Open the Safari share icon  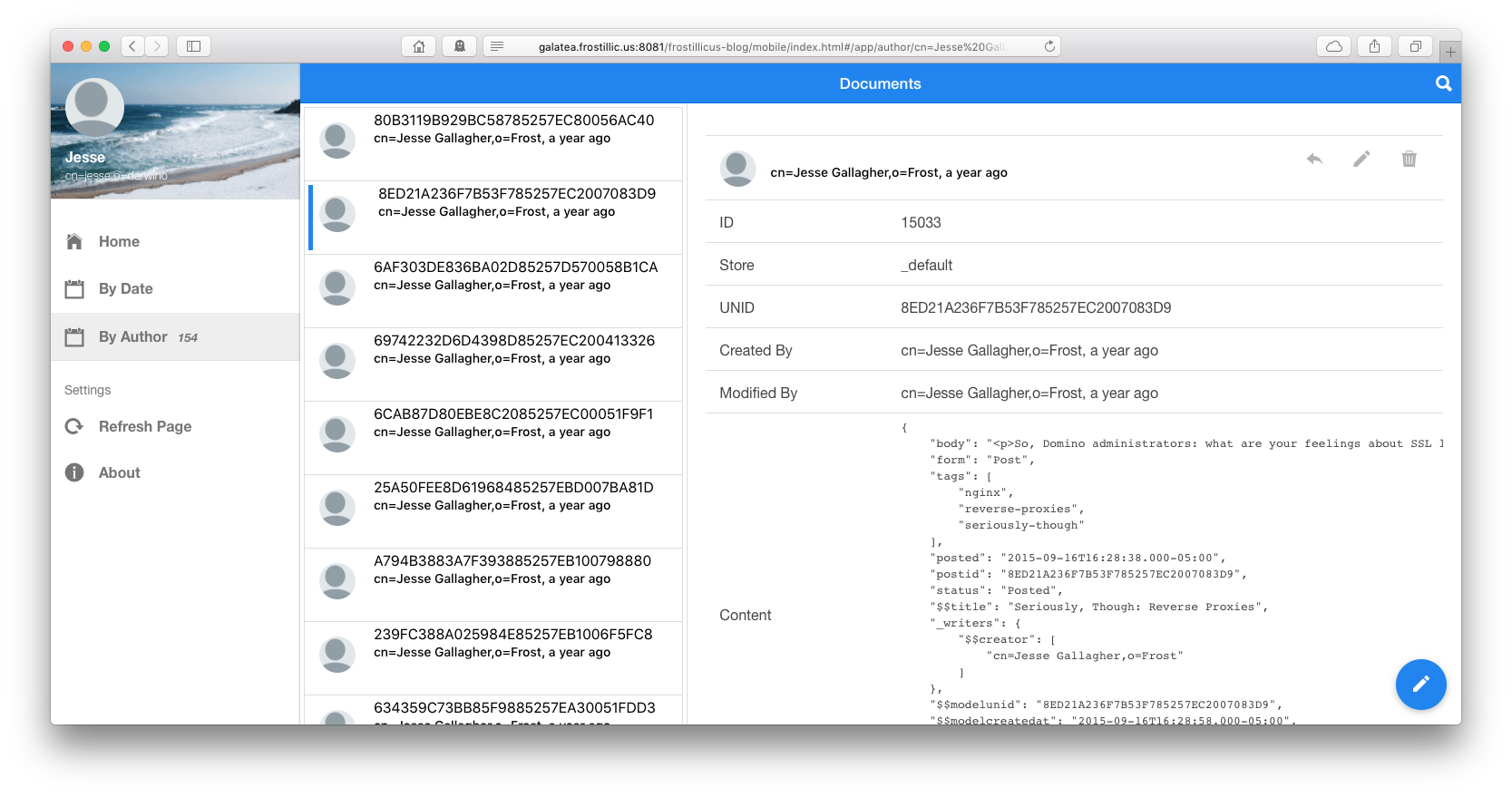point(1374,46)
